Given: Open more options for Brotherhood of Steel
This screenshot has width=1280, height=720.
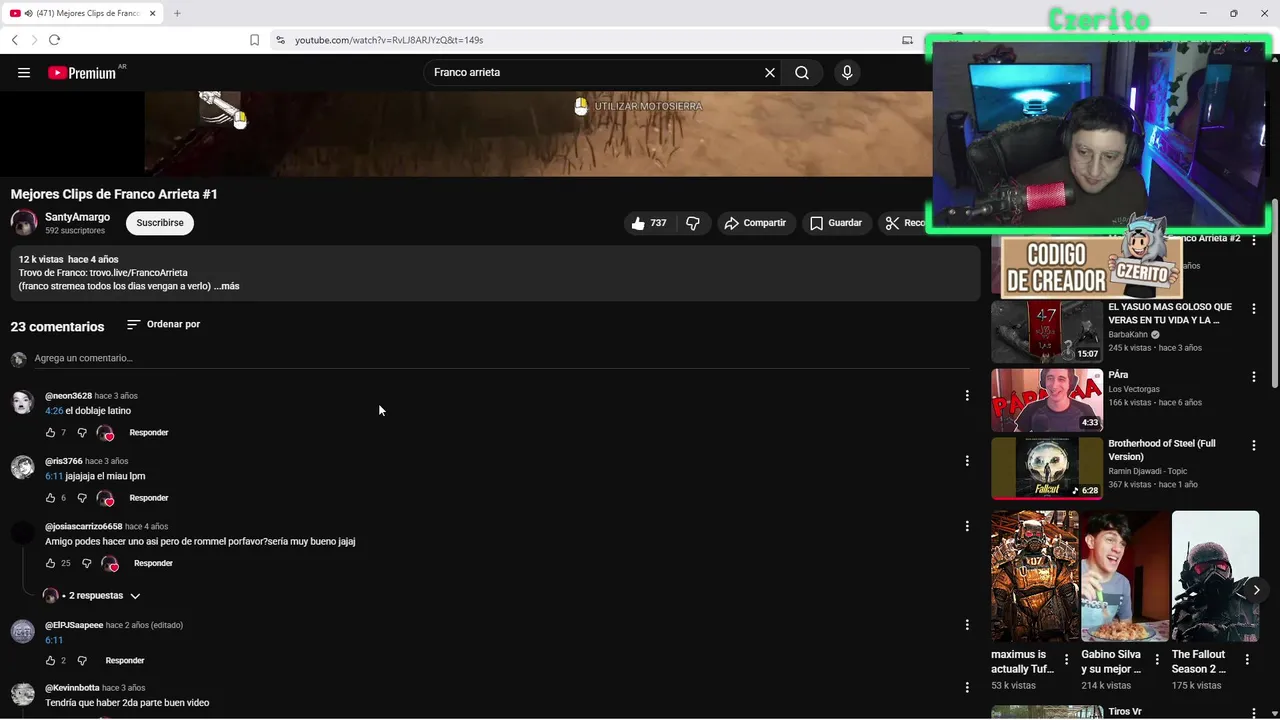Looking at the screenshot, I should [x=1254, y=446].
